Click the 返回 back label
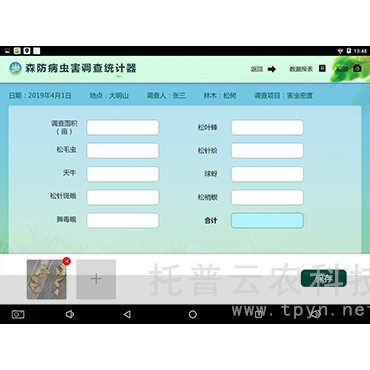The height and width of the screenshot is (370, 370). (x=257, y=69)
